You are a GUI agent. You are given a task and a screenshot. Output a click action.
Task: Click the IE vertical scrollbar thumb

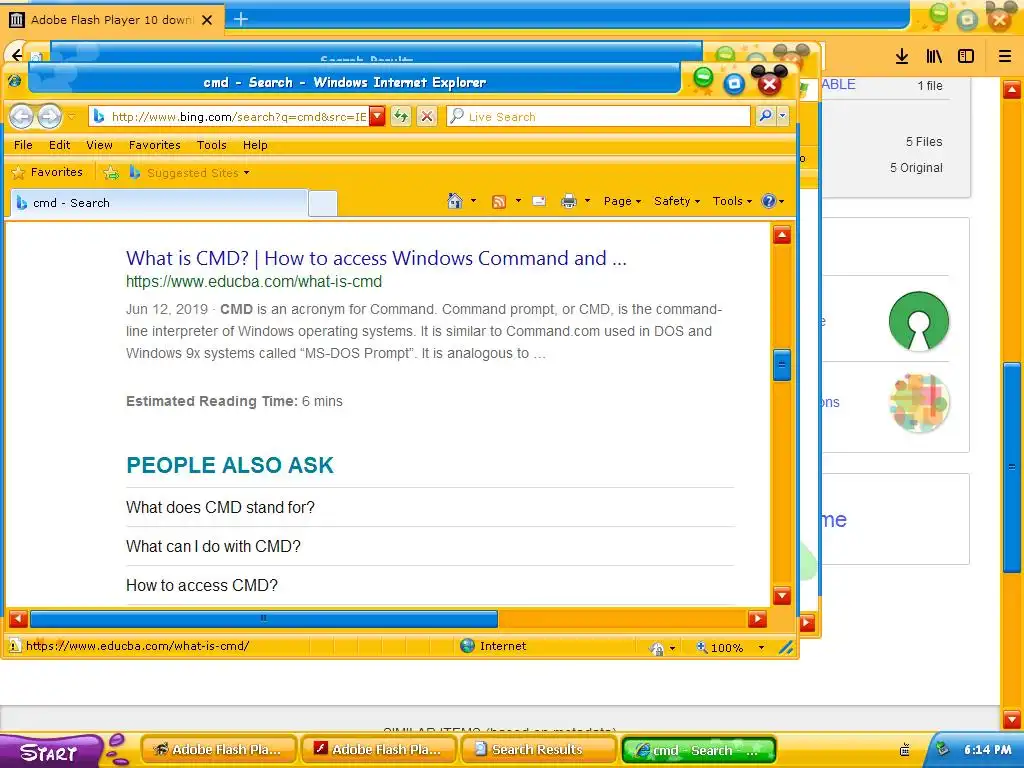[x=782, y=365]
